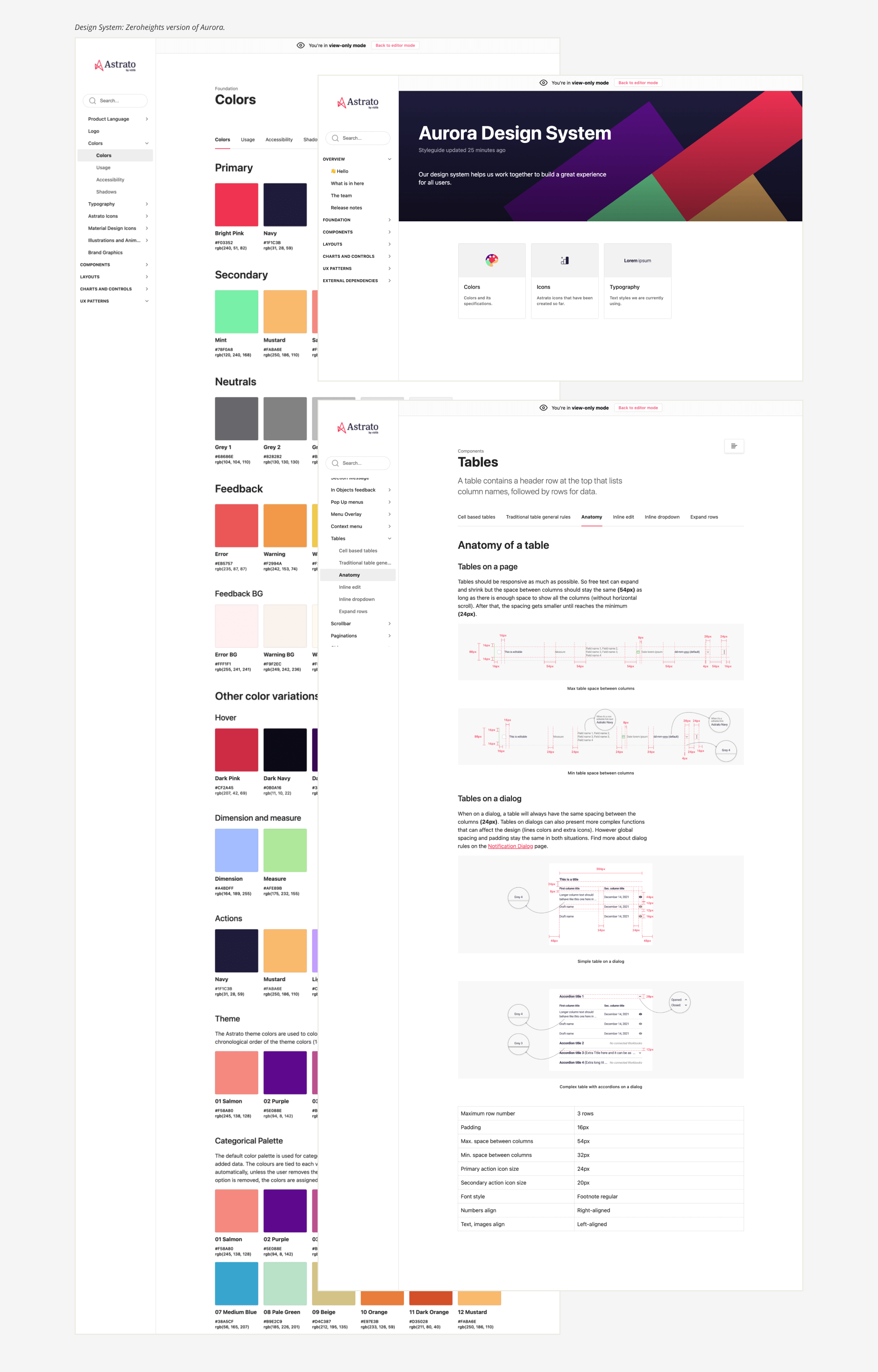Click the Footnote regular table cell
The width and height of the screenshot is (878, 1372).
[658, 1196]
